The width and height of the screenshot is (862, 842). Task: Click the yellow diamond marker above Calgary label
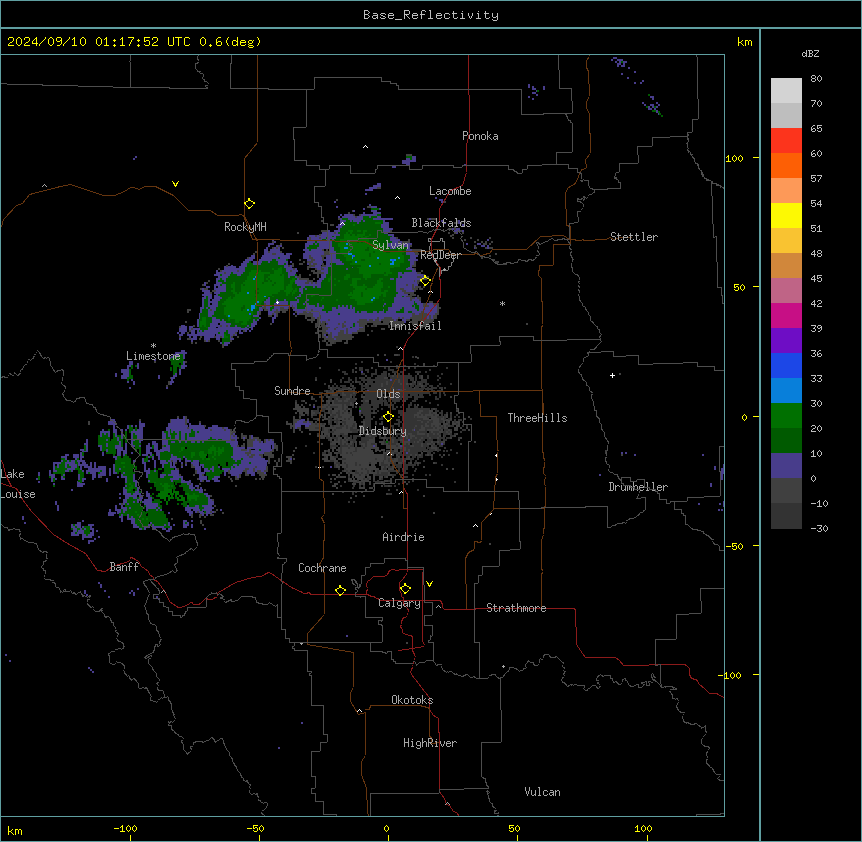pyautogui.click(x=405, y=589)
